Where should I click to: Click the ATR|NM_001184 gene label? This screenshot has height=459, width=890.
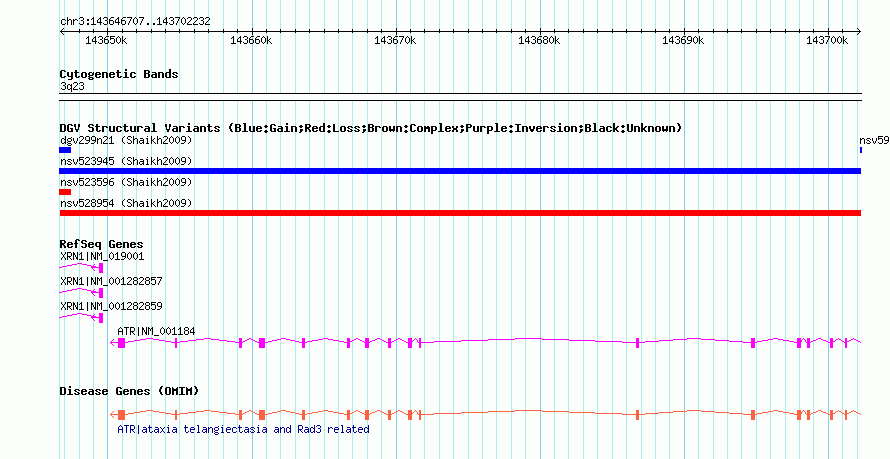(x=156, y=331)
